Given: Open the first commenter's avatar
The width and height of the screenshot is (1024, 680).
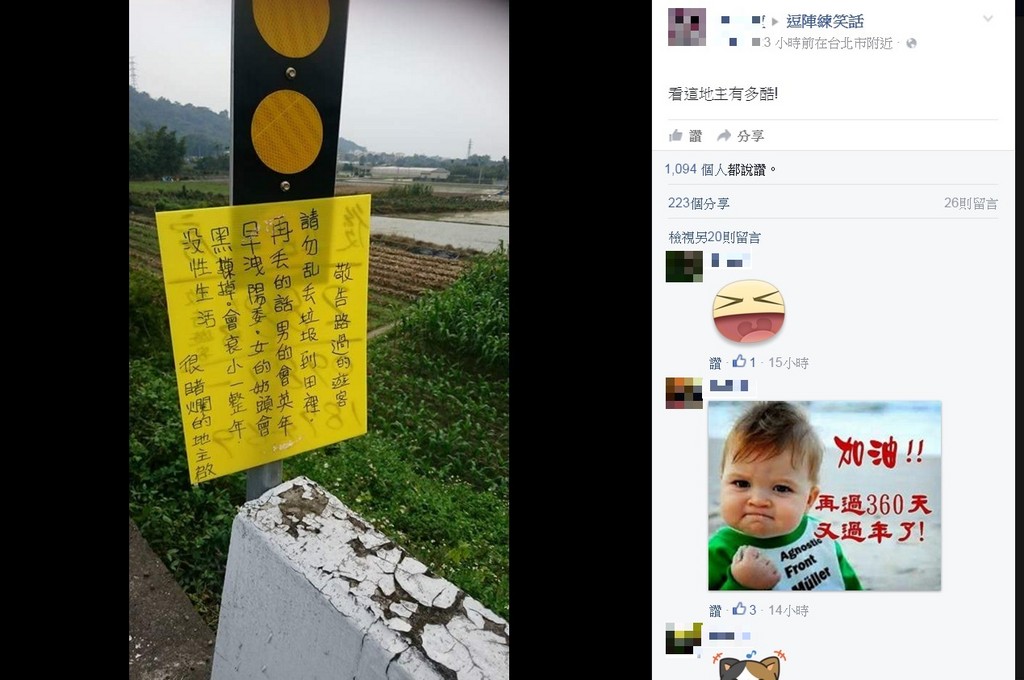Looking at the screenshot, I should coord(684,267).
